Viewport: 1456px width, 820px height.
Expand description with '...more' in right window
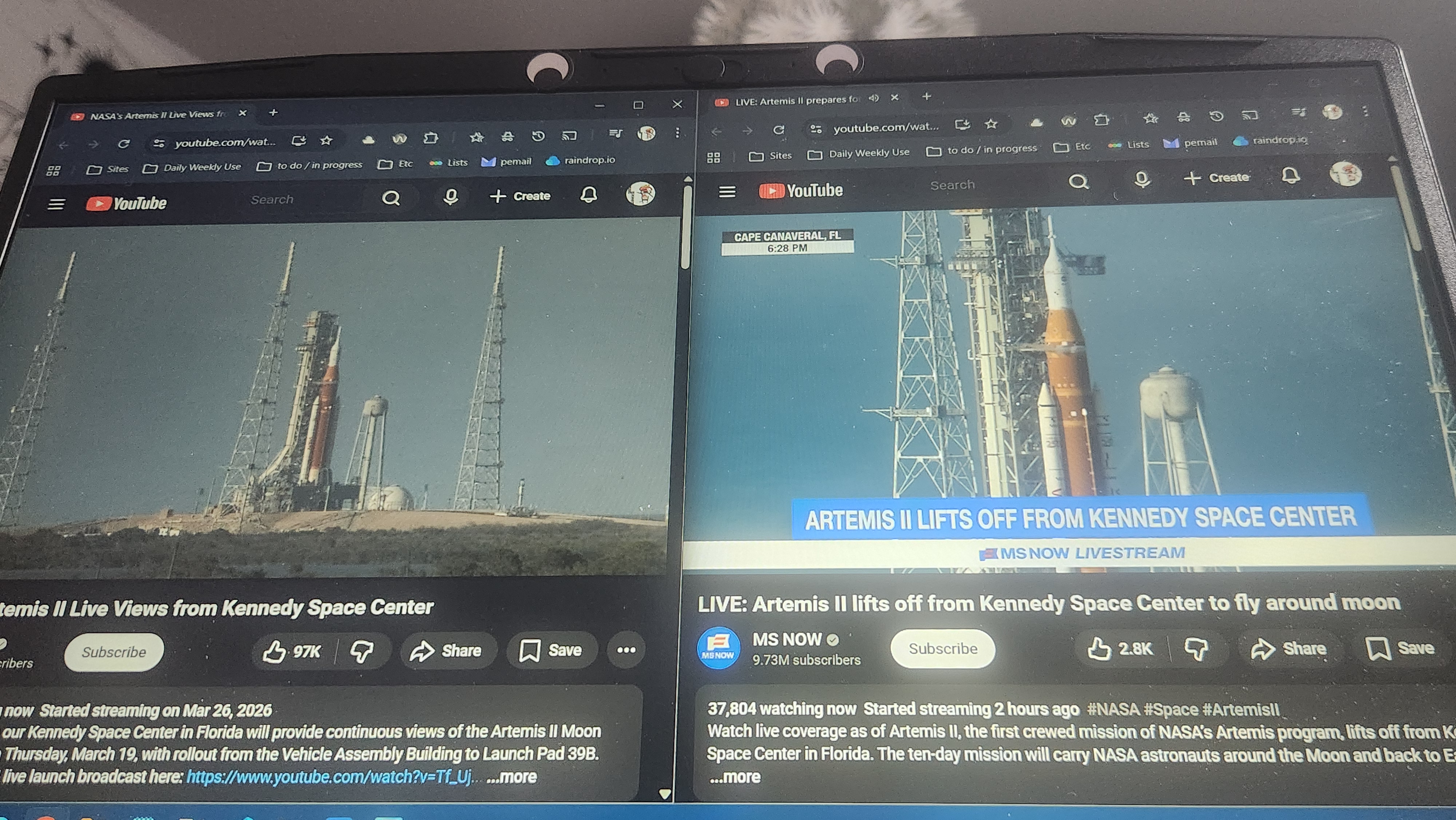click(x=735, y=777)
